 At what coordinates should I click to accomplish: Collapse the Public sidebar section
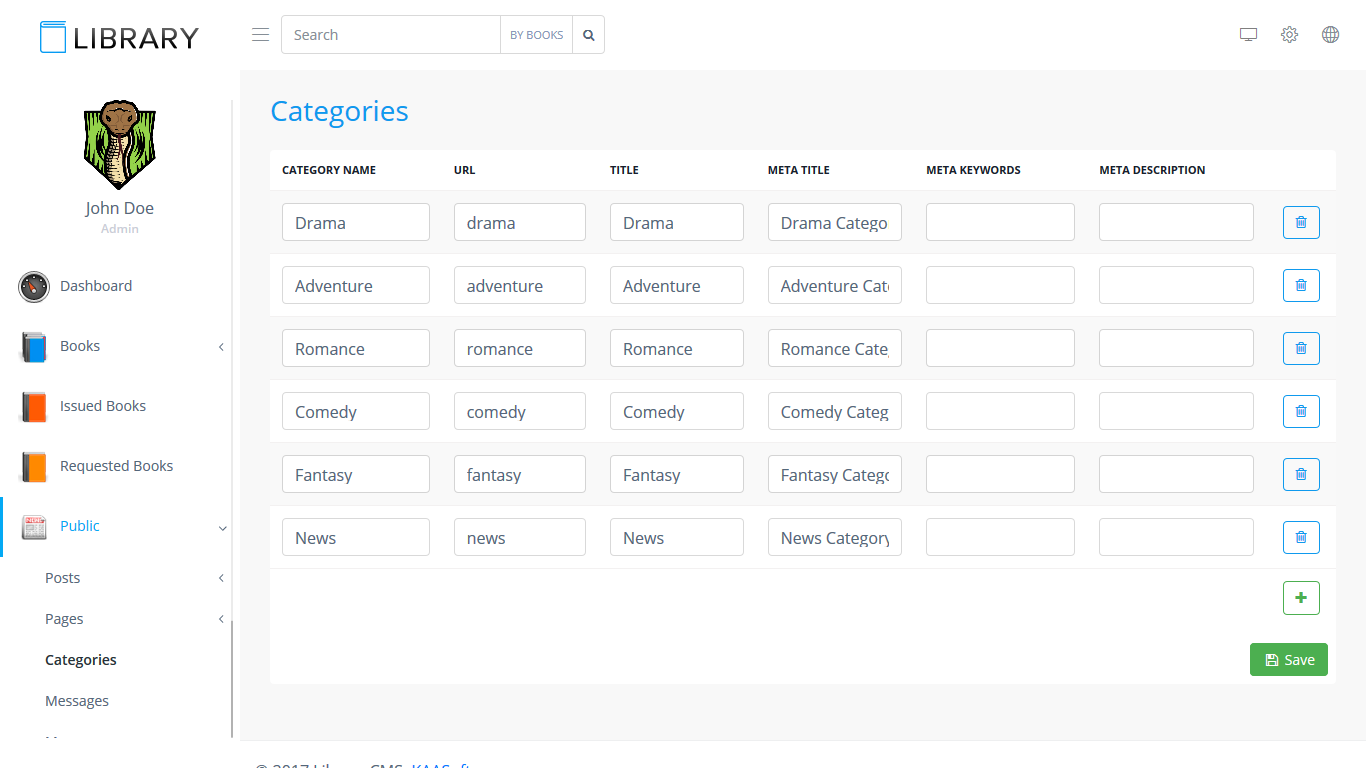[x=120, y=526]
